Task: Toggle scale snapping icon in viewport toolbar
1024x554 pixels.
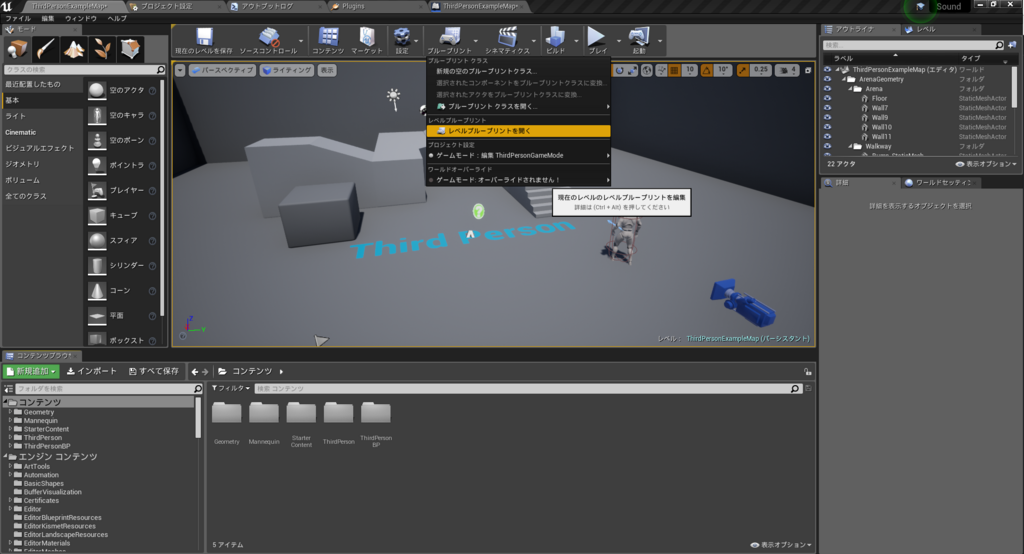Action: pyautogui.click(x=743, y=71)
